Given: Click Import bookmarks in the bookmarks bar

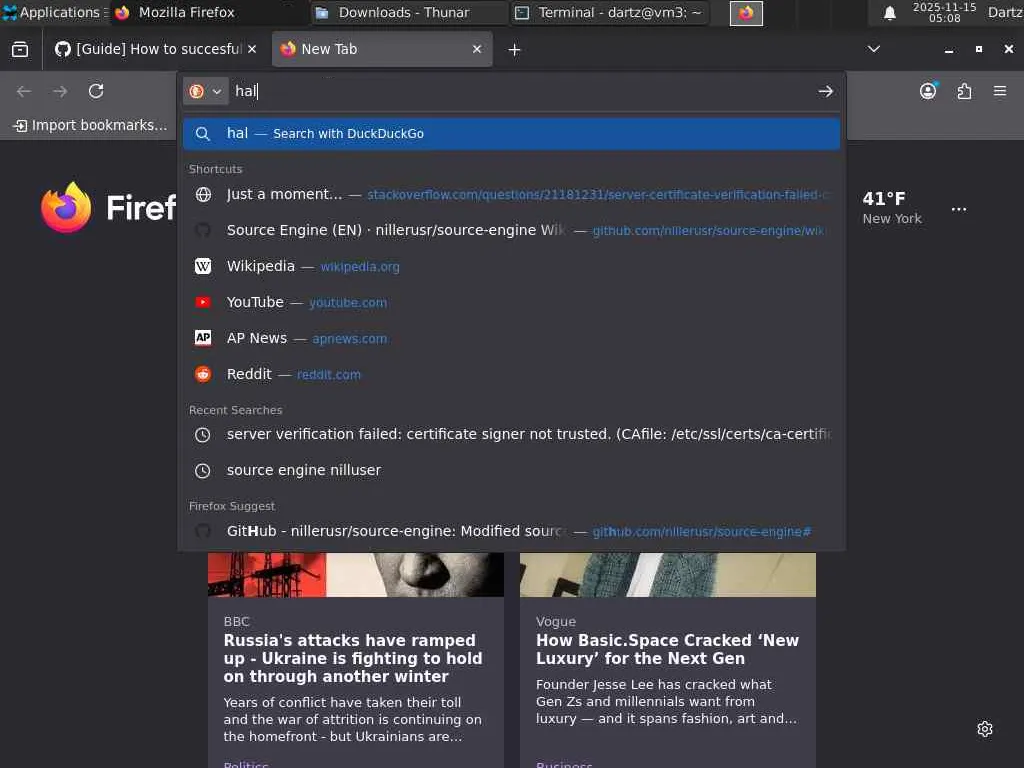Looking at the screenshot, I should (90, 125).
